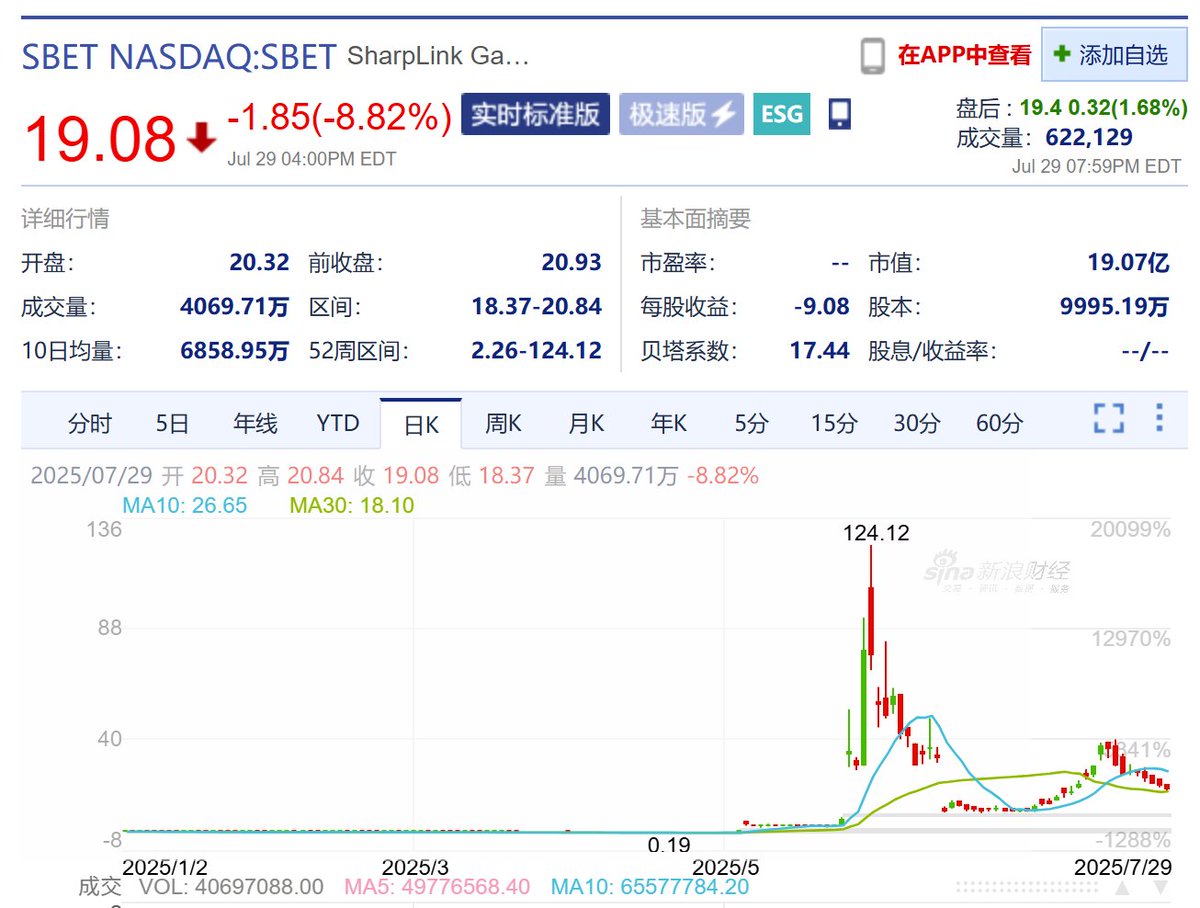Click the 成交量 value 4069.71万

[x=235, y=307]
